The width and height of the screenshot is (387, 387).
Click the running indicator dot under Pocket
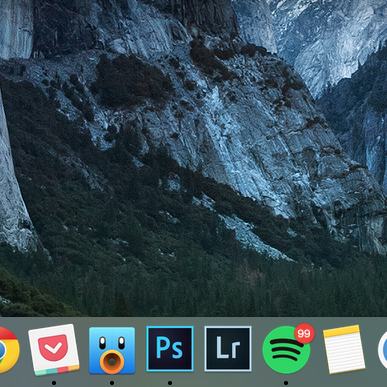pos(54,383)
